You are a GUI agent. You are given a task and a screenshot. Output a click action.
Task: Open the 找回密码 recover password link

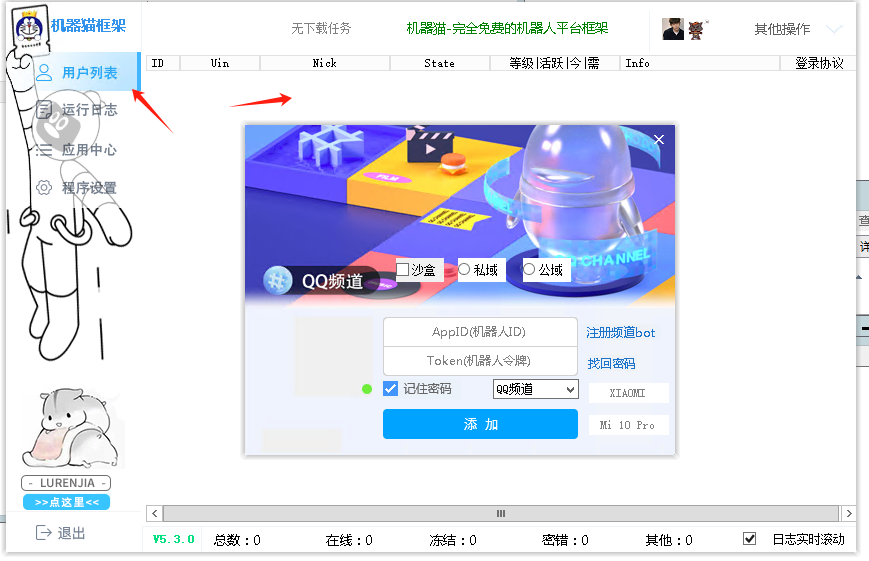pos(611,364)
